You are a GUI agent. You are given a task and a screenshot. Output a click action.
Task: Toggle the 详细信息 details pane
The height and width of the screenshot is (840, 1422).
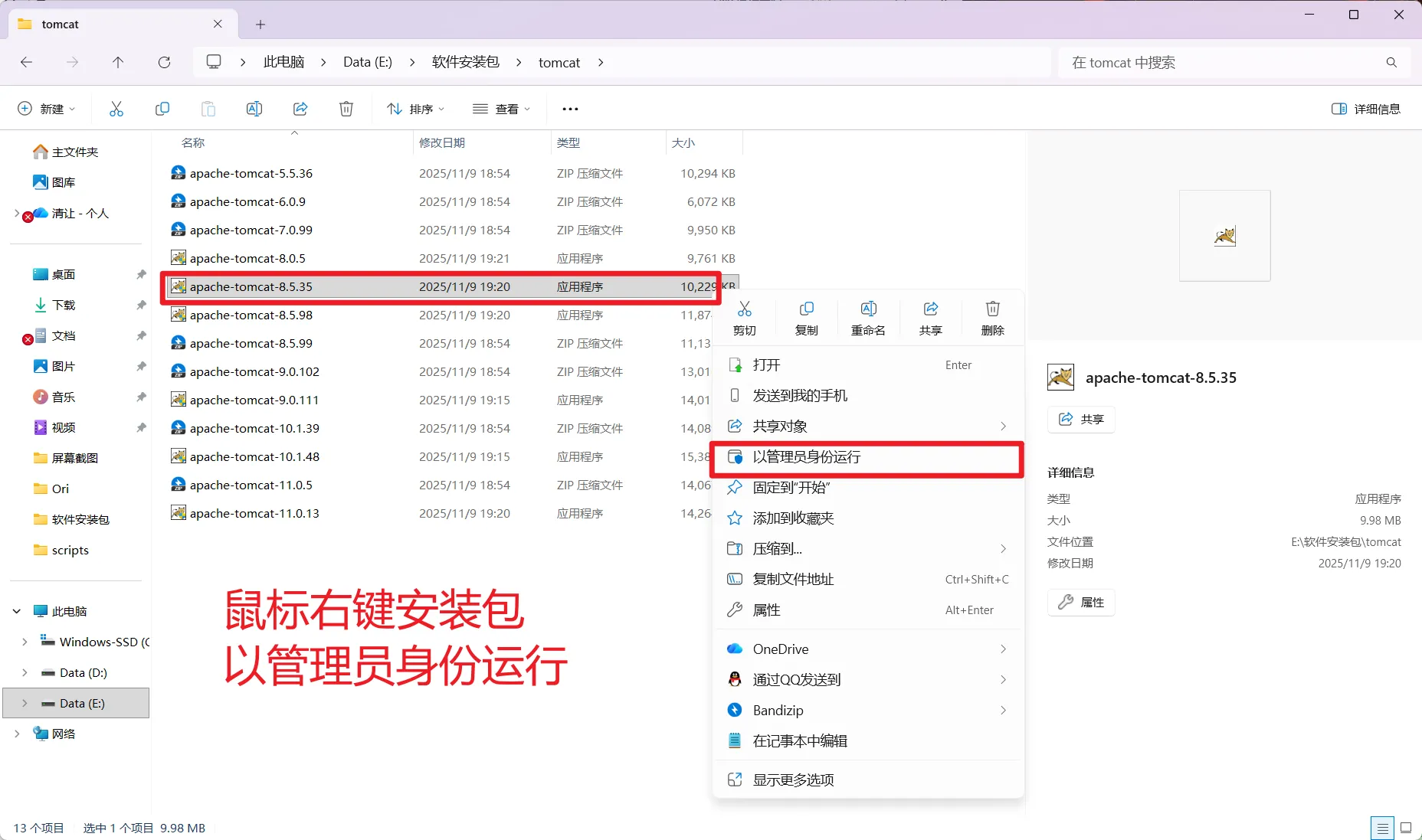coord(1366,109)
